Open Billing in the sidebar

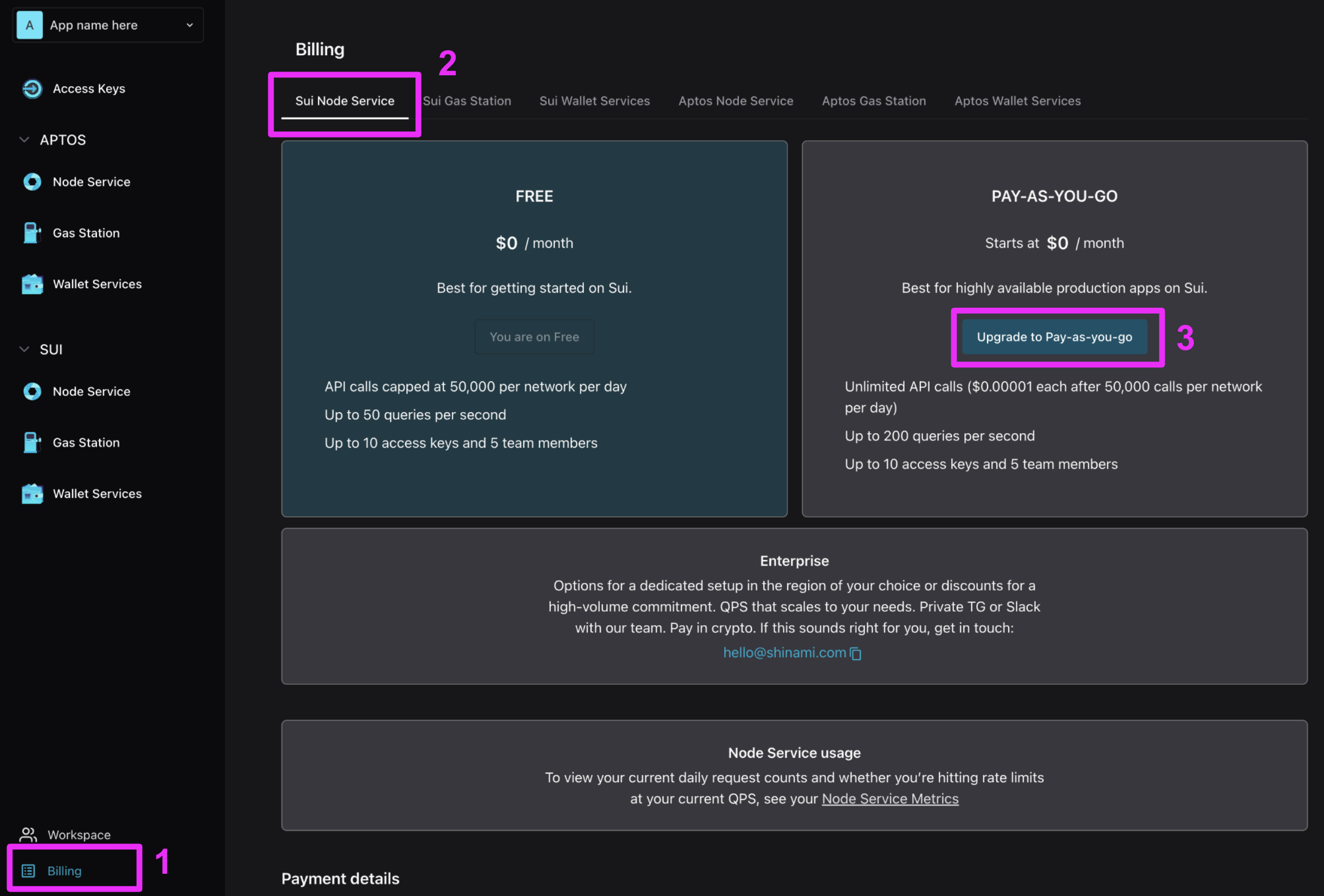[64, 871]
